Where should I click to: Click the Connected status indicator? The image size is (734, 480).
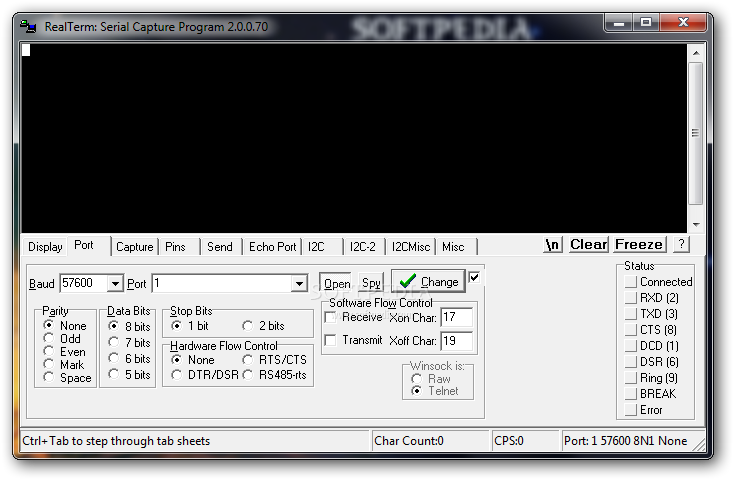631,282
